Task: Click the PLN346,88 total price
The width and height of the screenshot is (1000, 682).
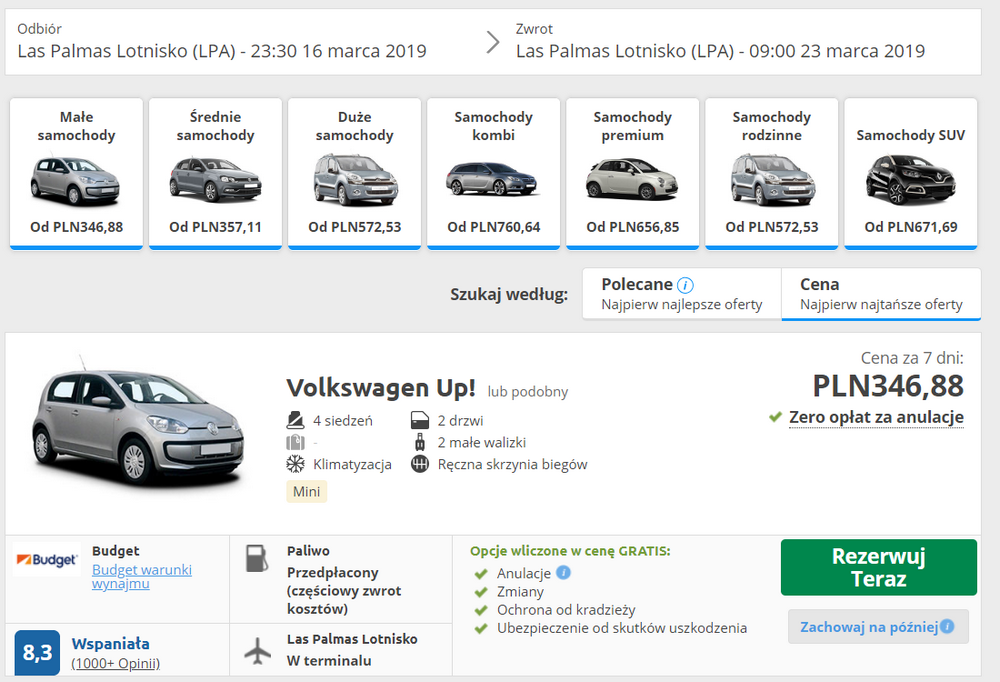Action: click(888, 386)
